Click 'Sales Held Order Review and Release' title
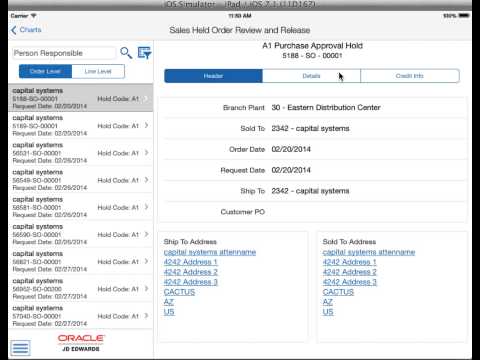 tap(240, 30)
